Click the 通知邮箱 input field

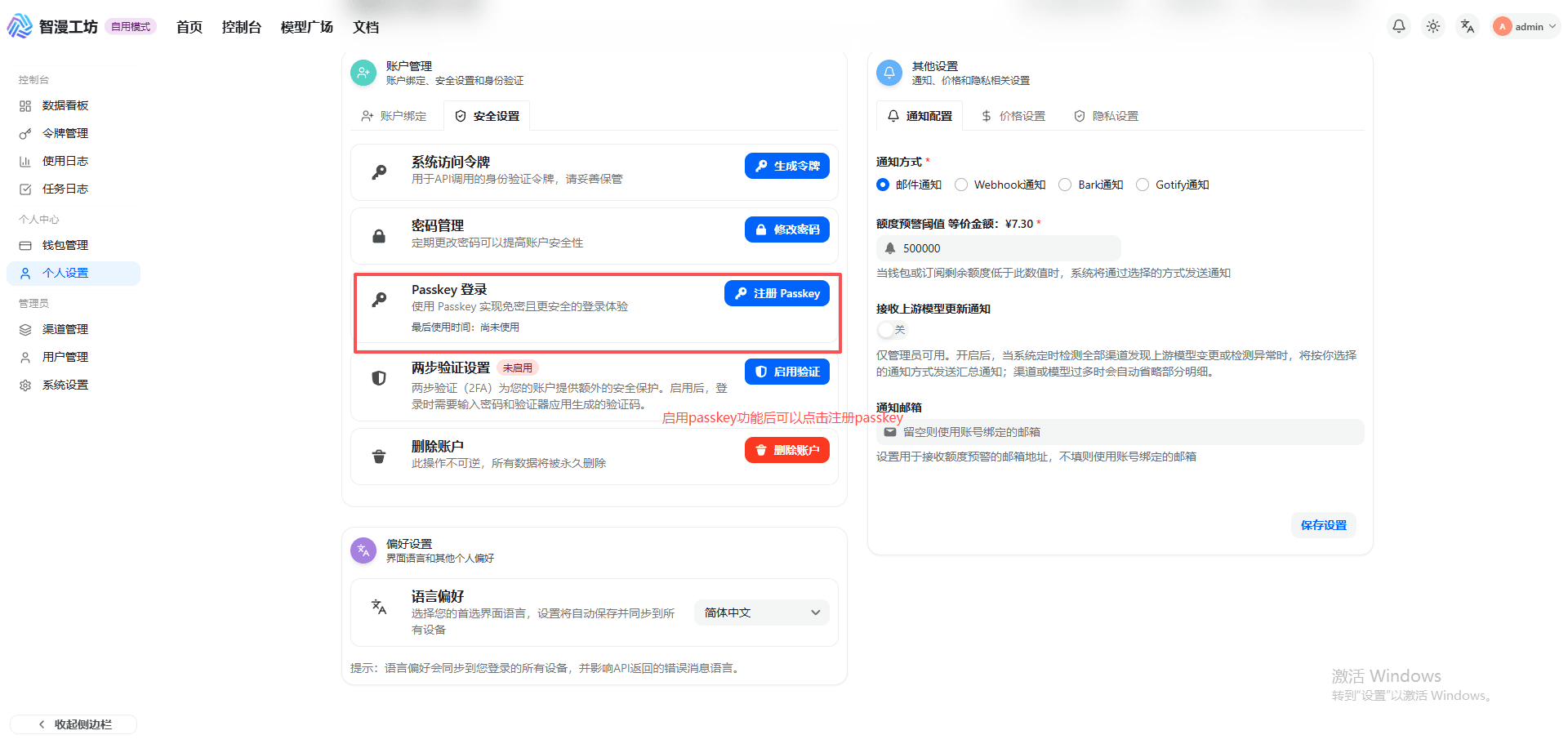[x=1120, y=432]
